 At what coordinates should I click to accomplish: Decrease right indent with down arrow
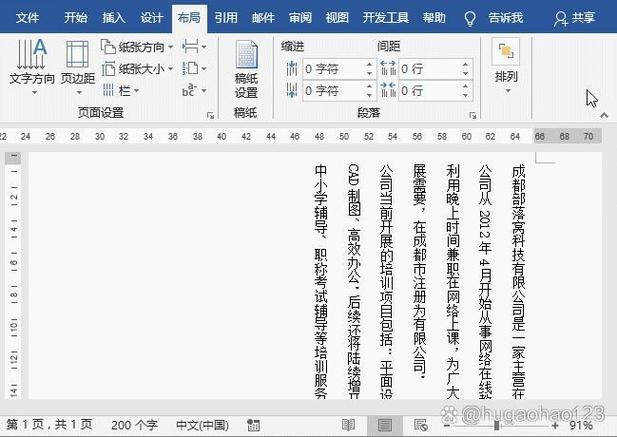(x=369, y=96)
